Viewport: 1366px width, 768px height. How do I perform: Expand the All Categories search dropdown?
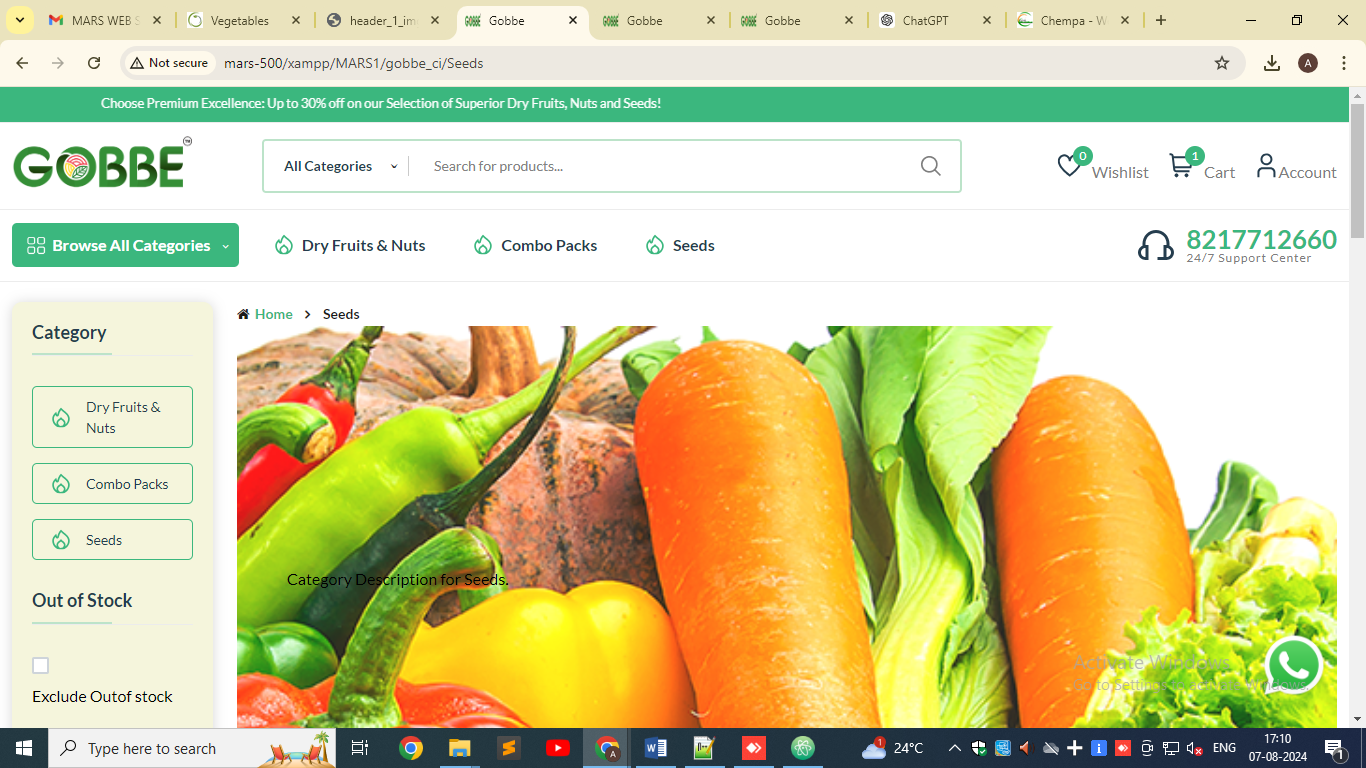pyautogui.click(x=339, y=166)
